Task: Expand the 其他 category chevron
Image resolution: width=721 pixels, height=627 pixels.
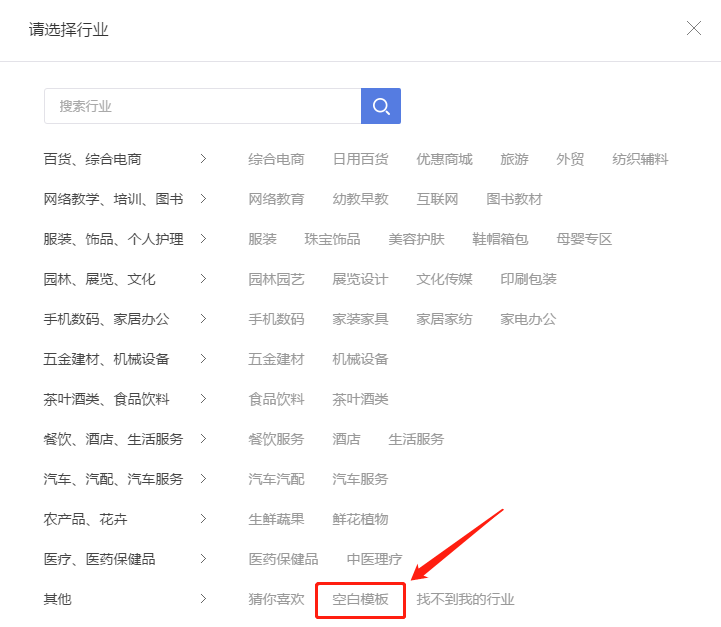Action: tap(203, 599)
